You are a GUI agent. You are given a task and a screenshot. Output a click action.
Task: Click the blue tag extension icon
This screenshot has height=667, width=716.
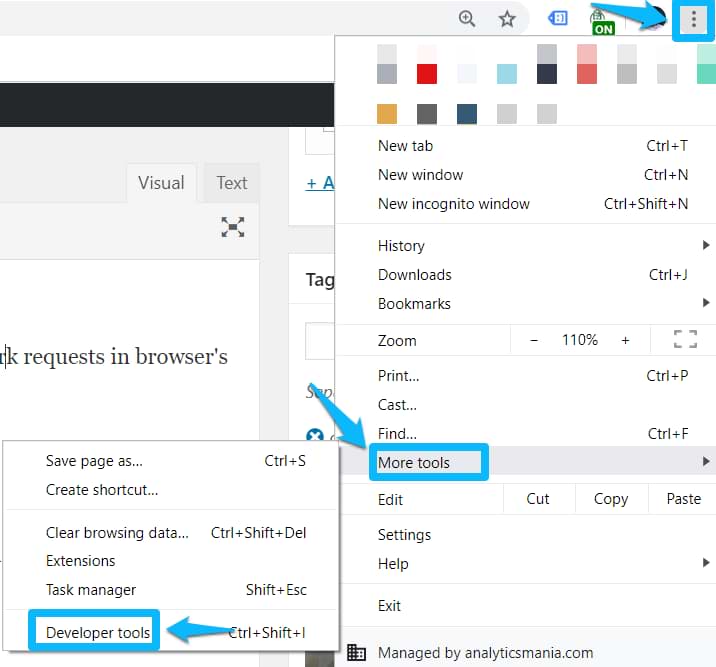click(558, 19)
